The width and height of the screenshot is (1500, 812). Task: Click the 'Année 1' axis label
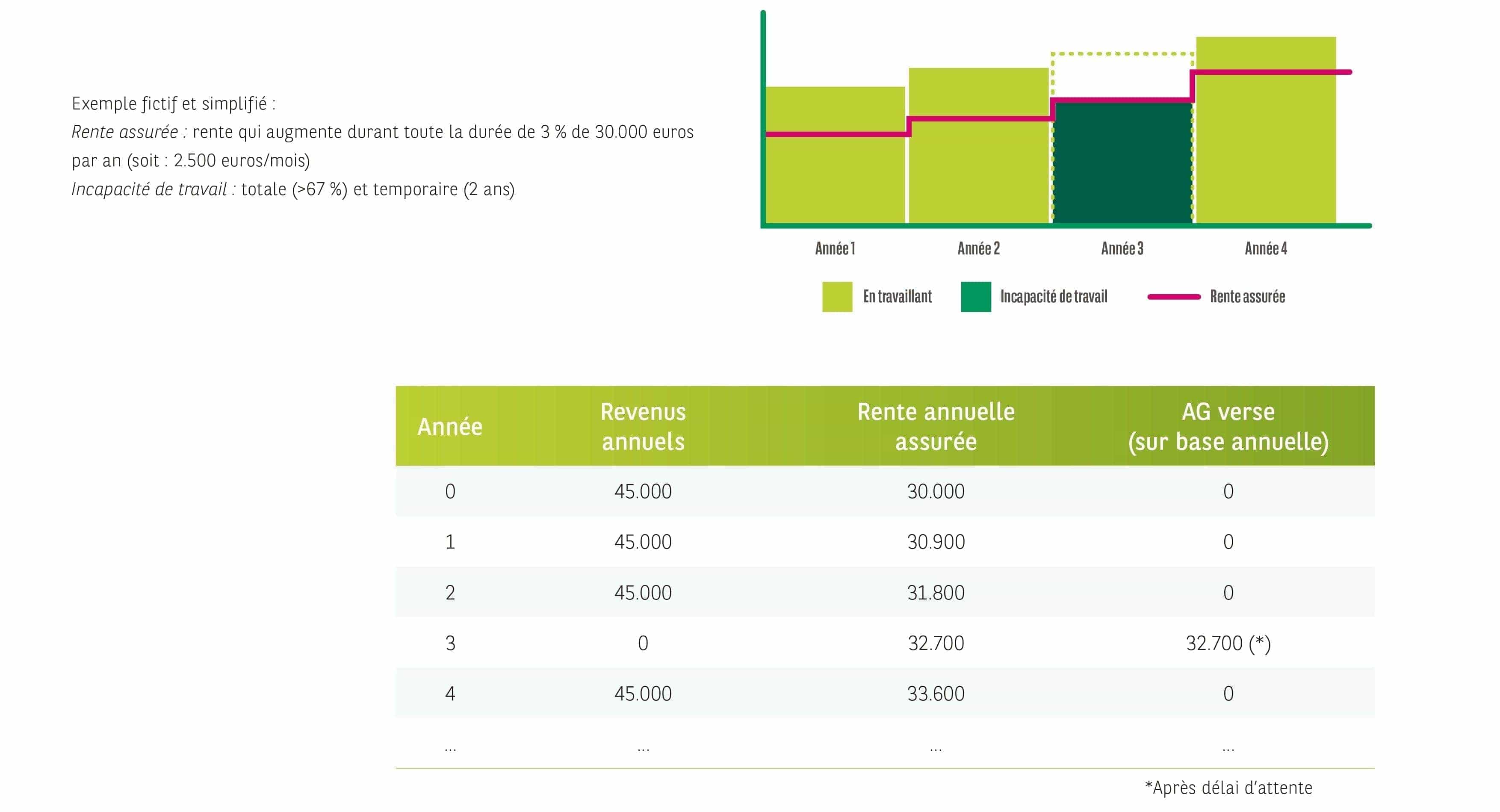(835, 249)
